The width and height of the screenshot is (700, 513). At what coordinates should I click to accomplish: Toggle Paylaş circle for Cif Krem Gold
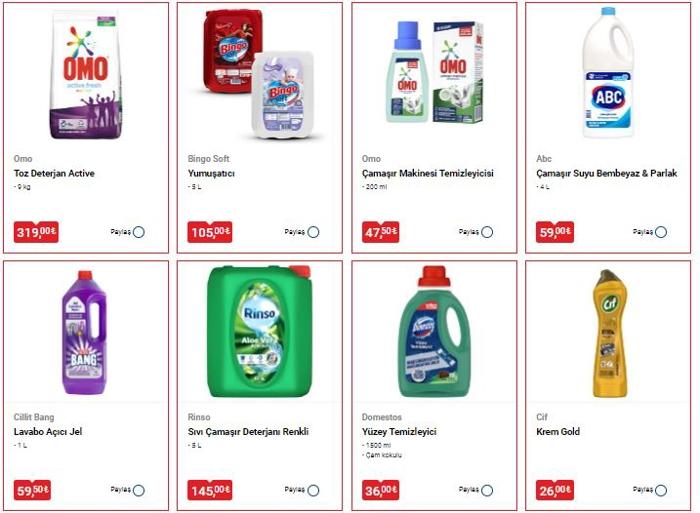(x=661, y=491)
